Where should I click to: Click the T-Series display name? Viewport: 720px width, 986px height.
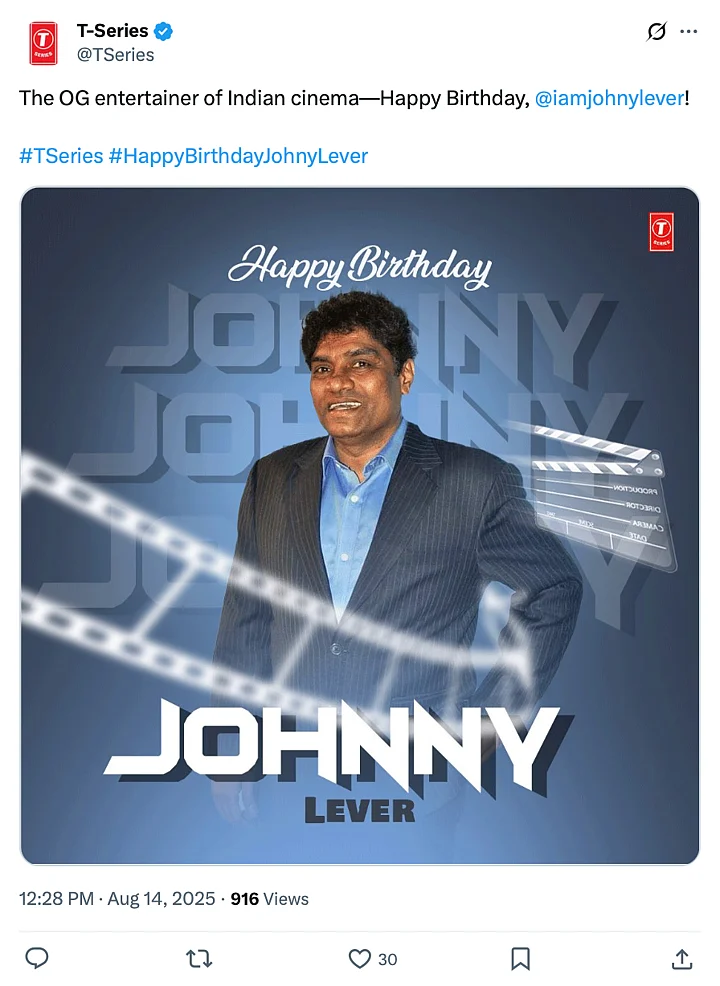[113, 31]
